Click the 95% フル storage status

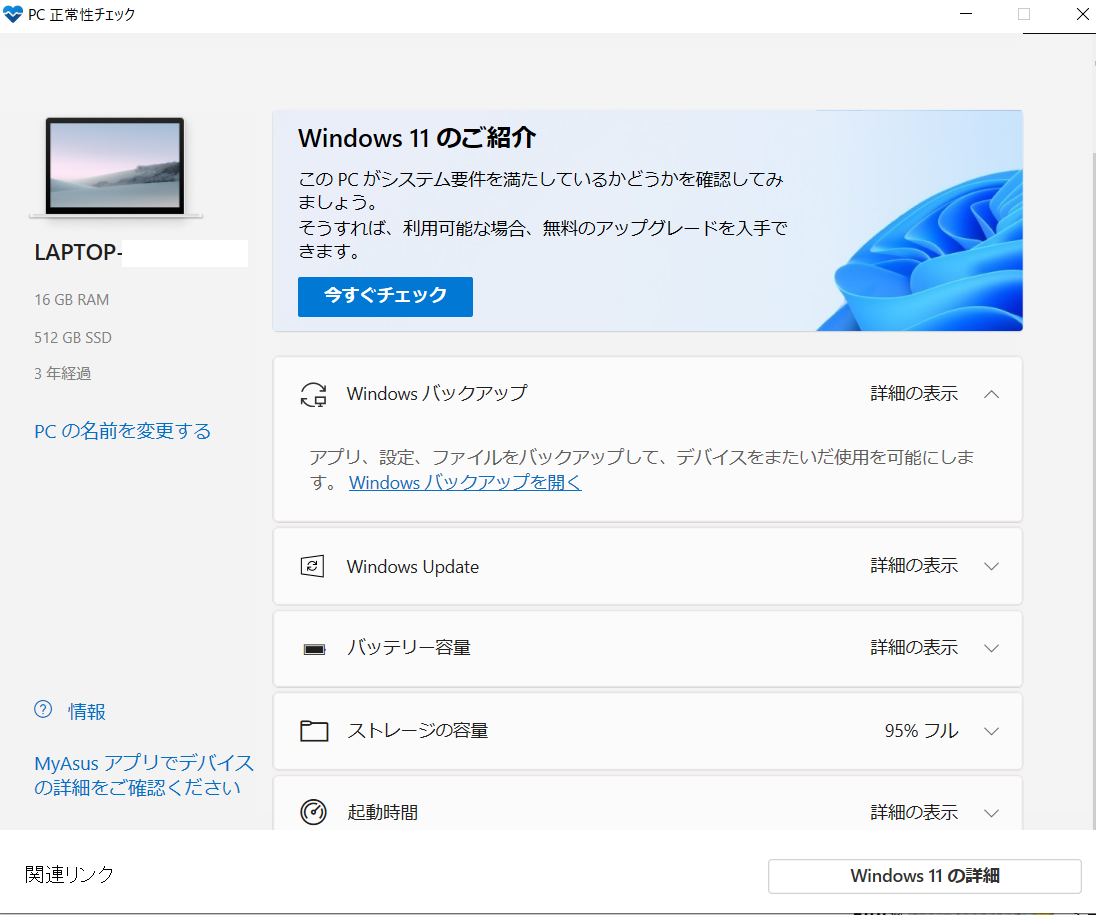(x=921, y=731)
